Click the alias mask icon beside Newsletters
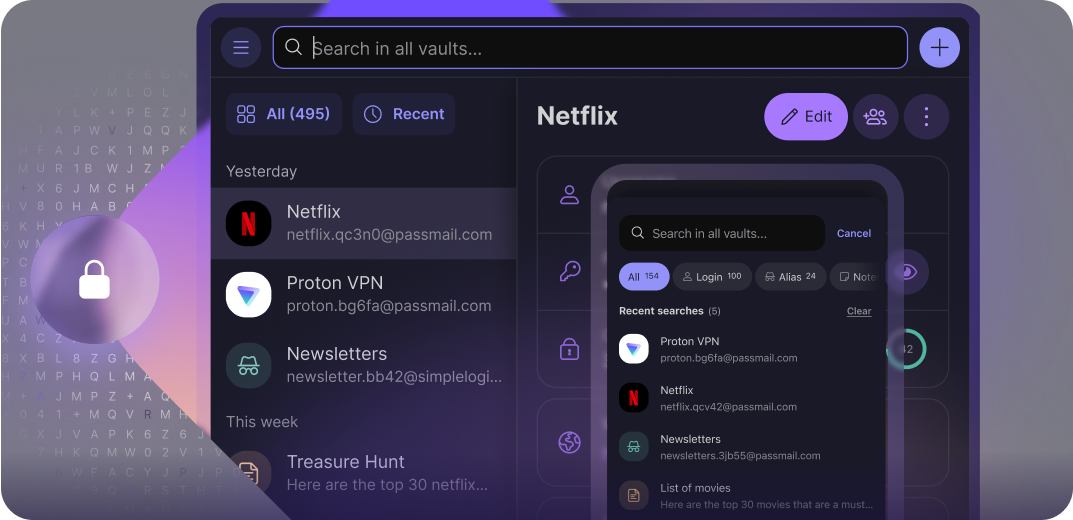This screenshot has height=520, width=1073. [248, 365]
